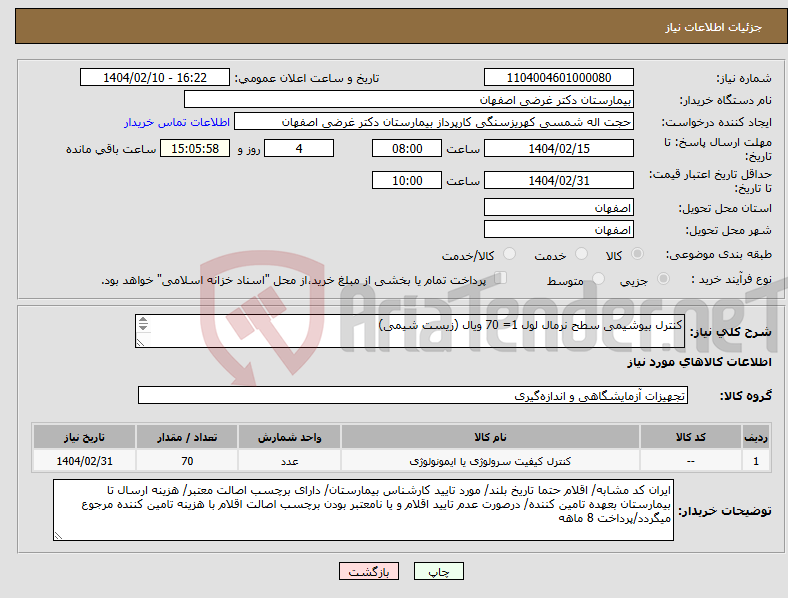Image resolution: width=788 pixels, height=598 pixels.
Task: Click item name کنترل کیفیت سرولوژی یا ایمونولوژی
Action: click(x=490, y=461)
